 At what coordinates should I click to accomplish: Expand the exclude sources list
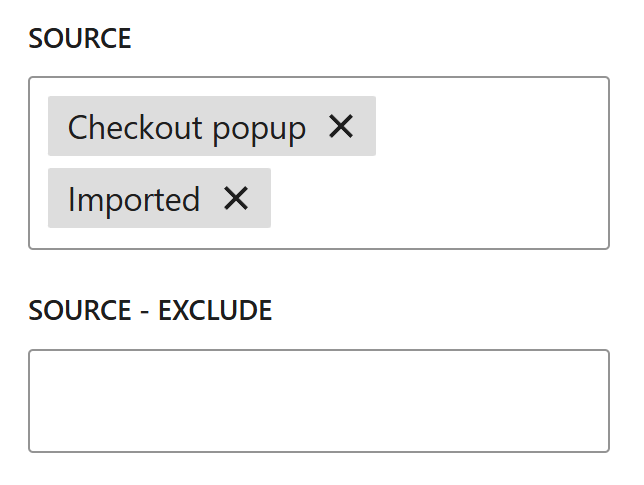click(318, 400)
